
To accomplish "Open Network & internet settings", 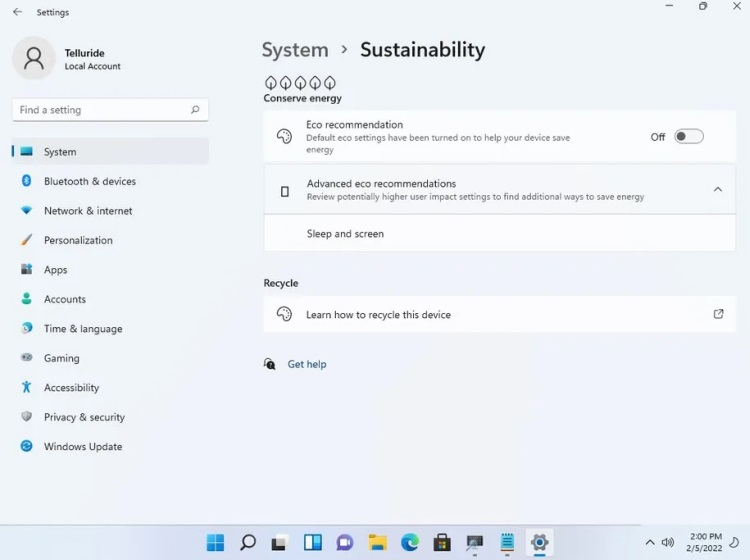I will click(x=88, y=211).
